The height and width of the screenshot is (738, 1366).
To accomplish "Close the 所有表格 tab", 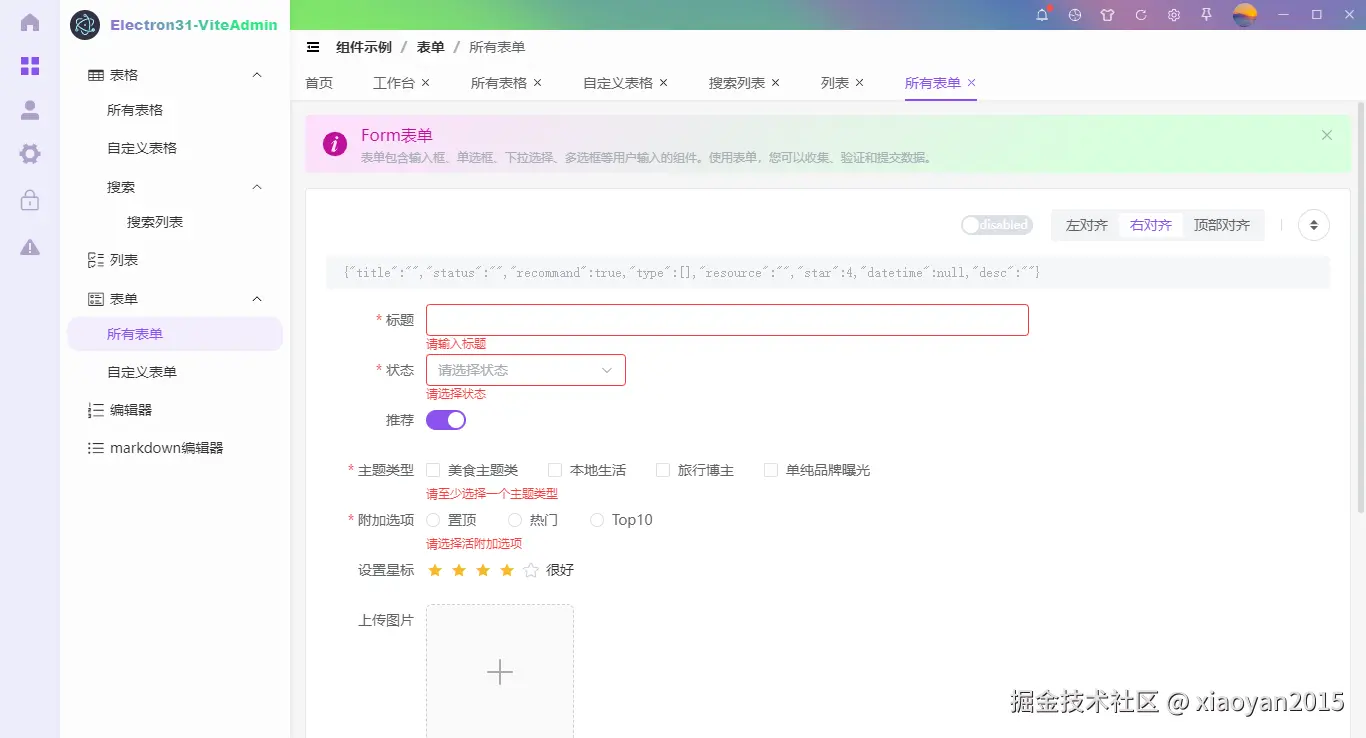I will click(538, 83).
